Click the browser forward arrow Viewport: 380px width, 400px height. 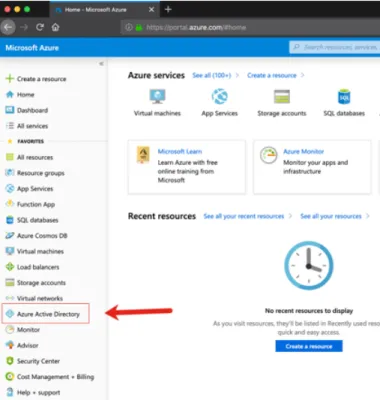(x=24, y=27)
